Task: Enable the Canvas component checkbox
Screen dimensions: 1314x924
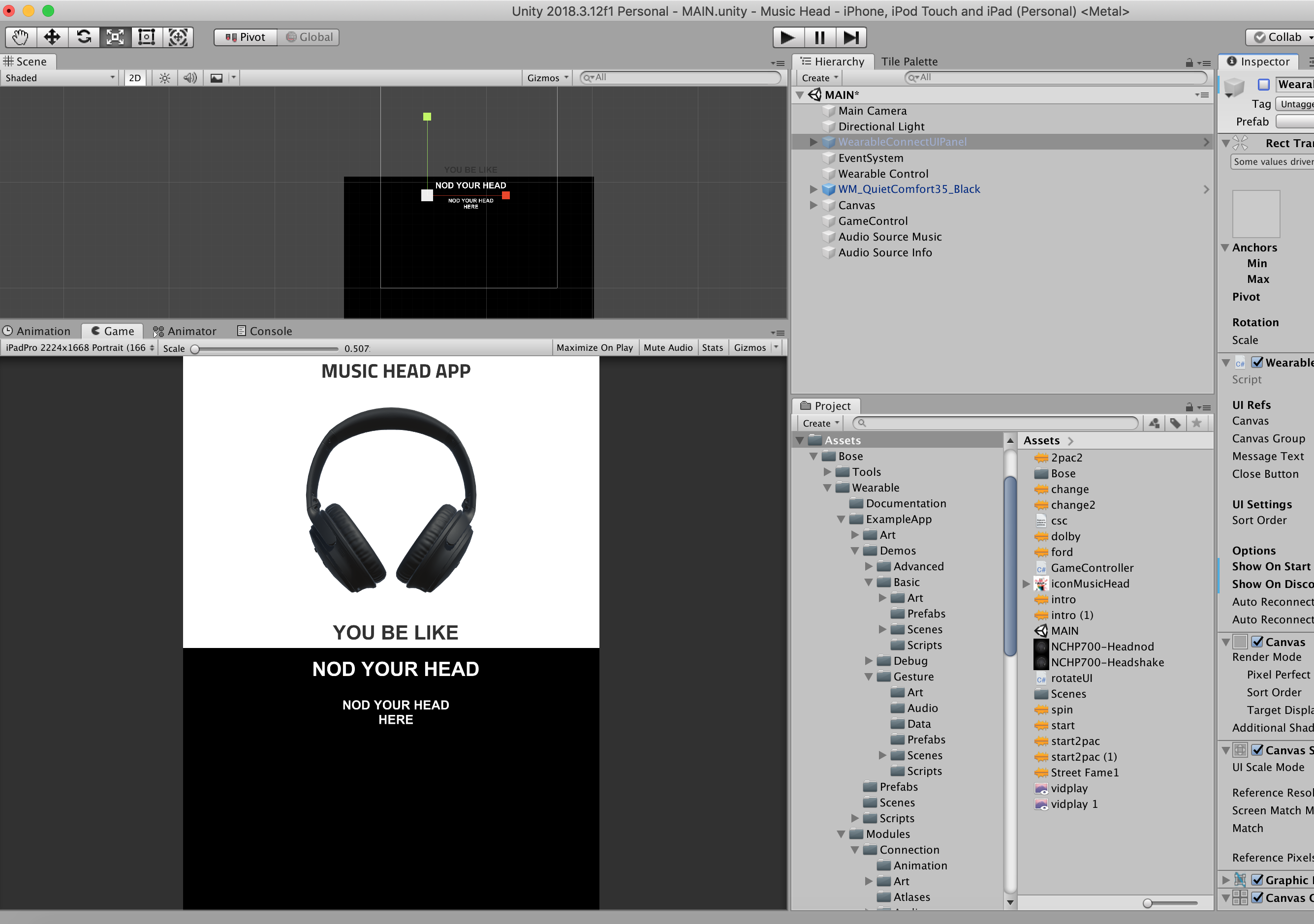Action: point(1257,642)
